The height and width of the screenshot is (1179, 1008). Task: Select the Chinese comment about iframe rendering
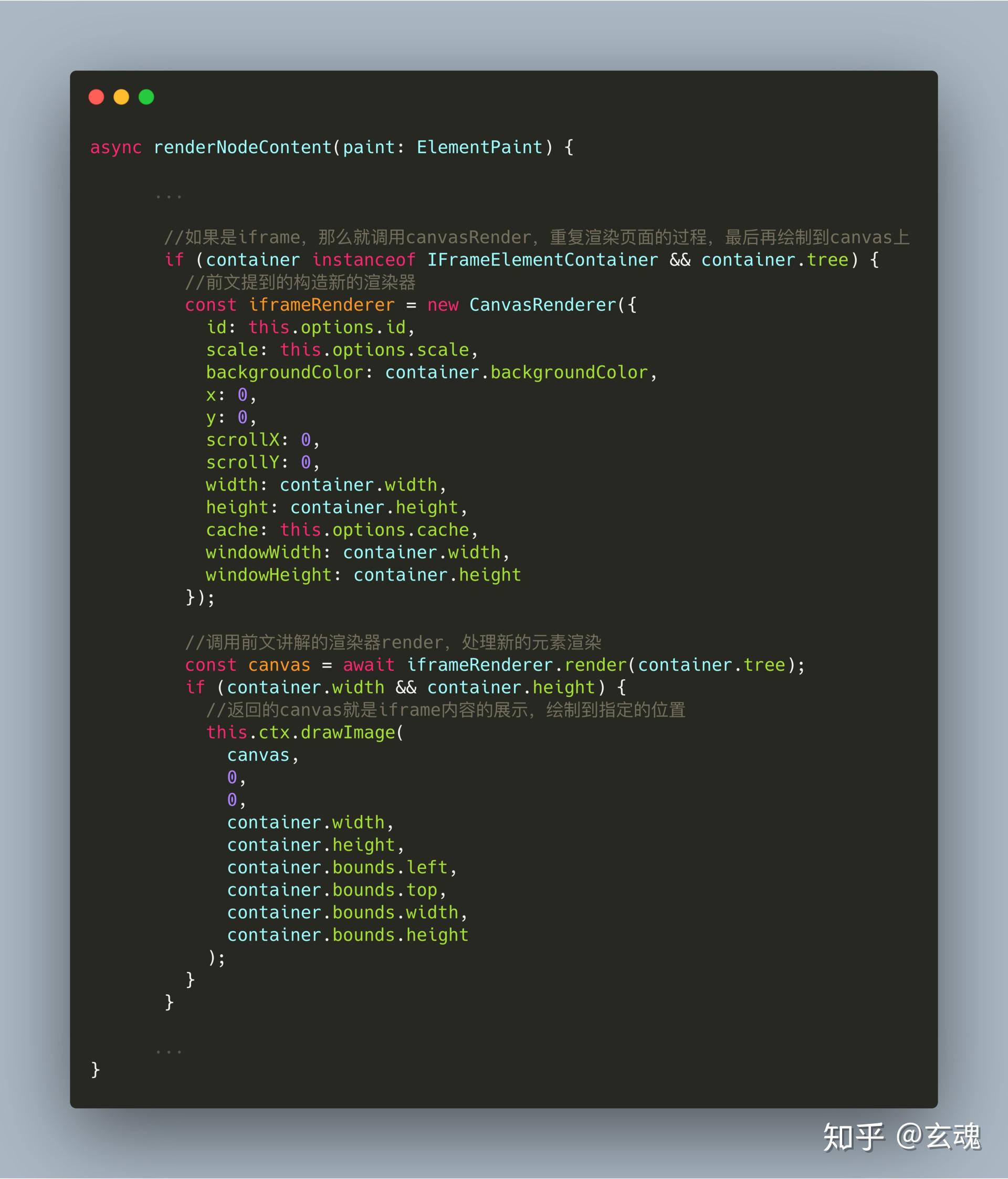[x=535, y=237]
